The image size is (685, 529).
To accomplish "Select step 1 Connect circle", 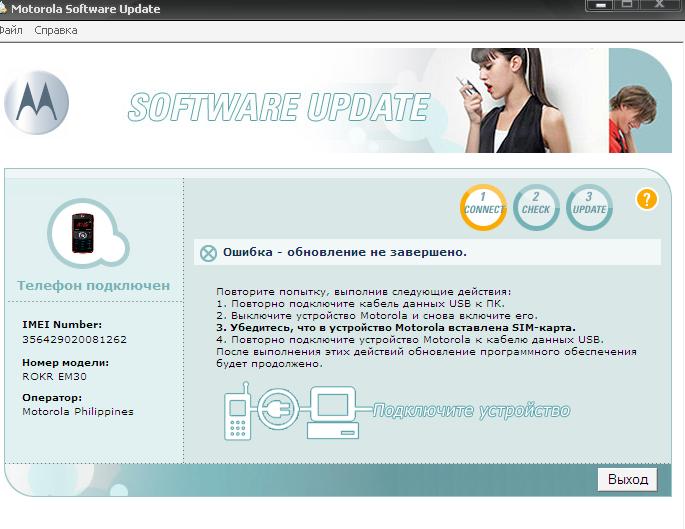I will pyautogui.click(x=483, y=207).
